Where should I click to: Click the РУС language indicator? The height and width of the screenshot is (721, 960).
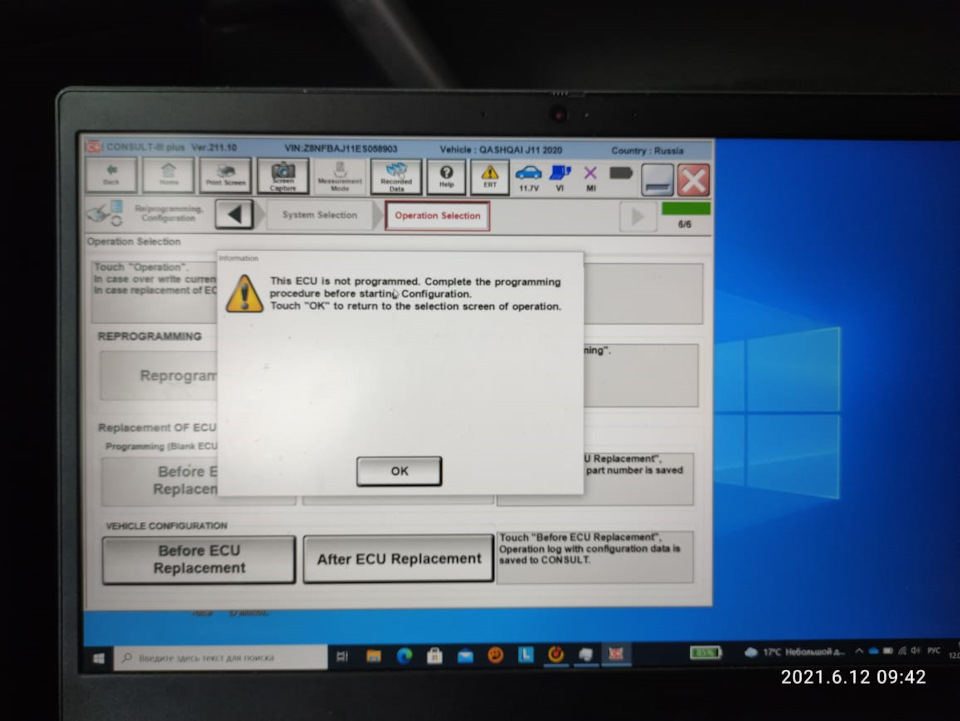934,651
